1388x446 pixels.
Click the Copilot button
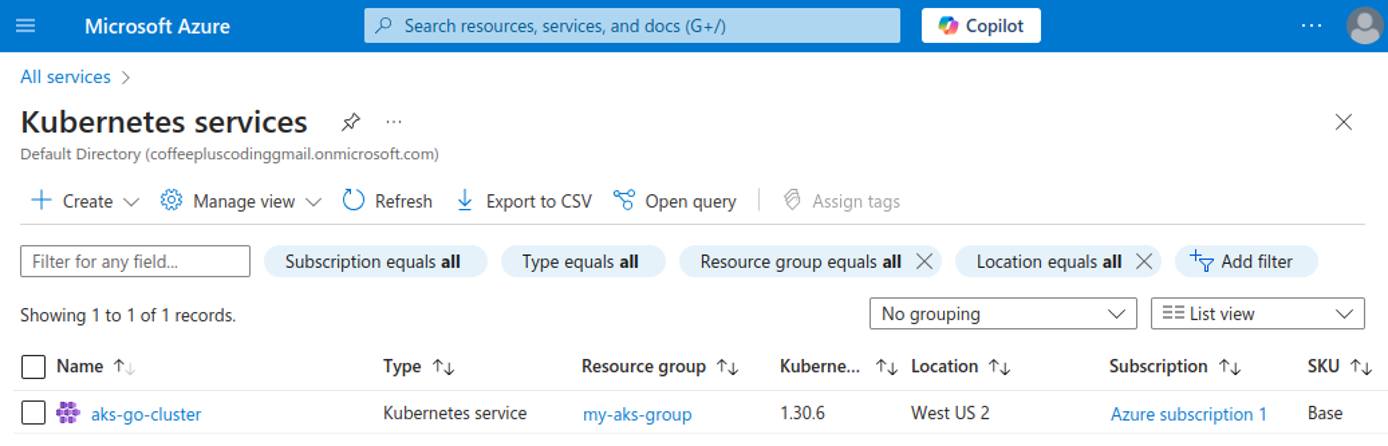tap(980, 26)
